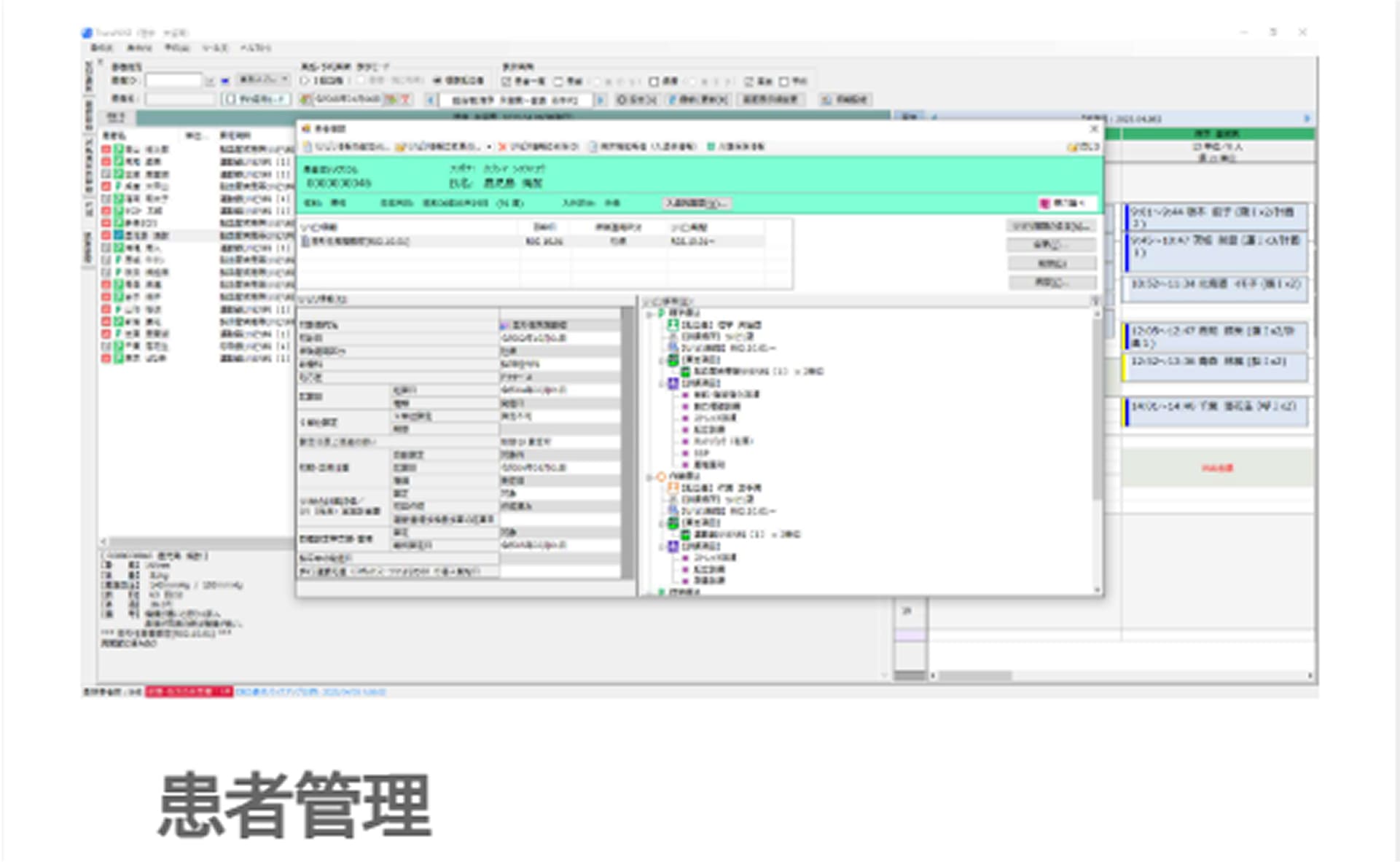Click the yellow folder icon in dialog toolbar
This screenshot has height=862, width=1400.
(400, 146)
